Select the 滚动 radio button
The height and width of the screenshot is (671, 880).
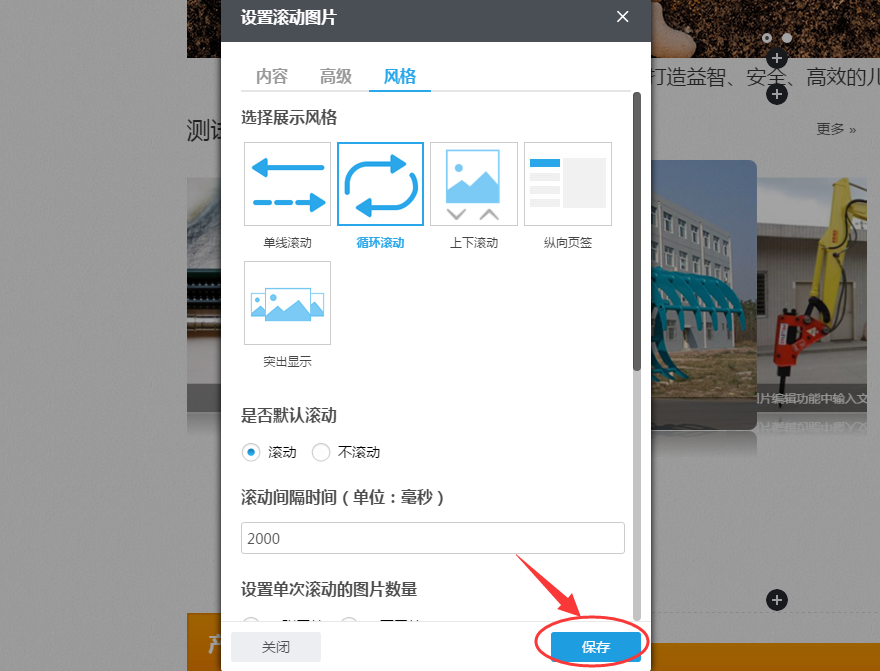pyautogui.click(x=251, y=452)
